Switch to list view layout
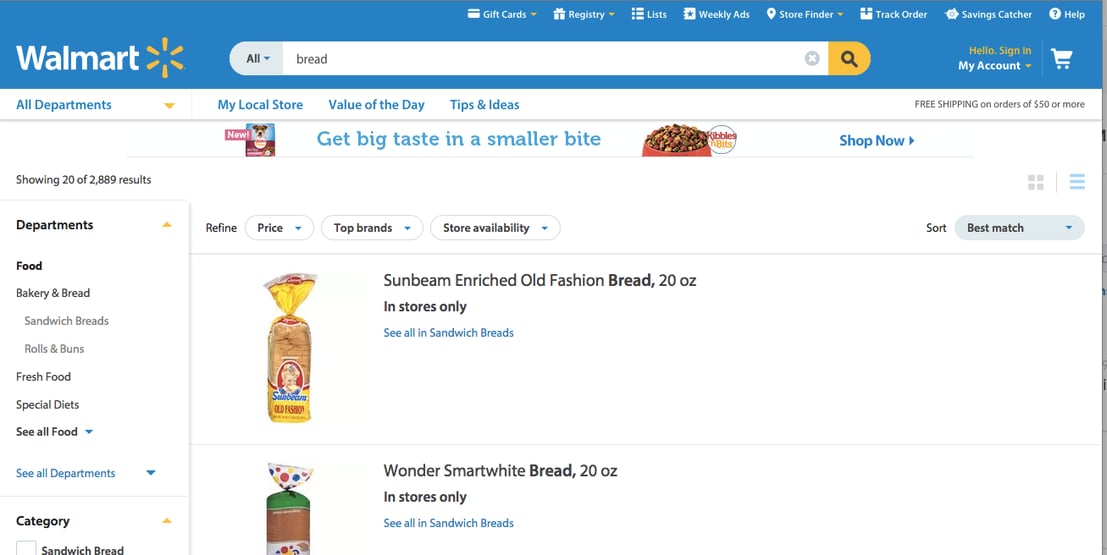Image resolution: width=1107 pixels, height=555 pixels. [x=1077, y=182]
